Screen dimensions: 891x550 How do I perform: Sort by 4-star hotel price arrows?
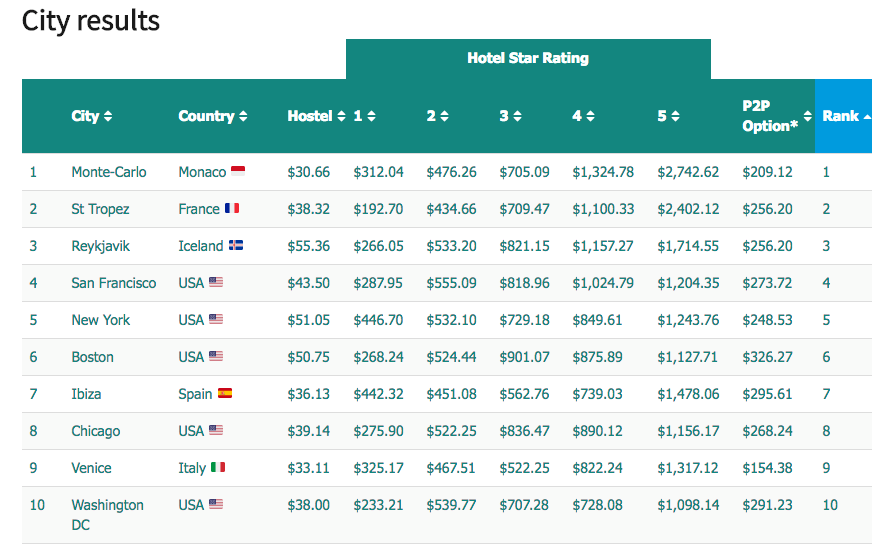590,116
